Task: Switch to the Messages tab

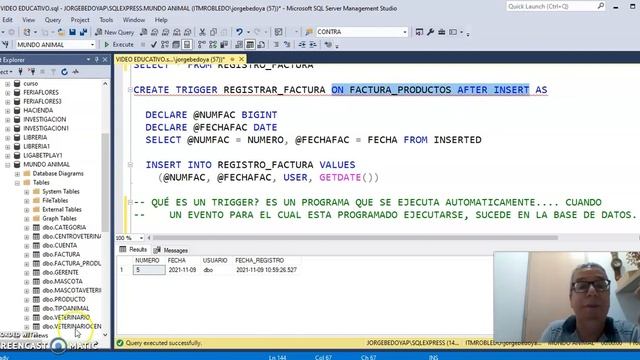Action: pos(171,250)
